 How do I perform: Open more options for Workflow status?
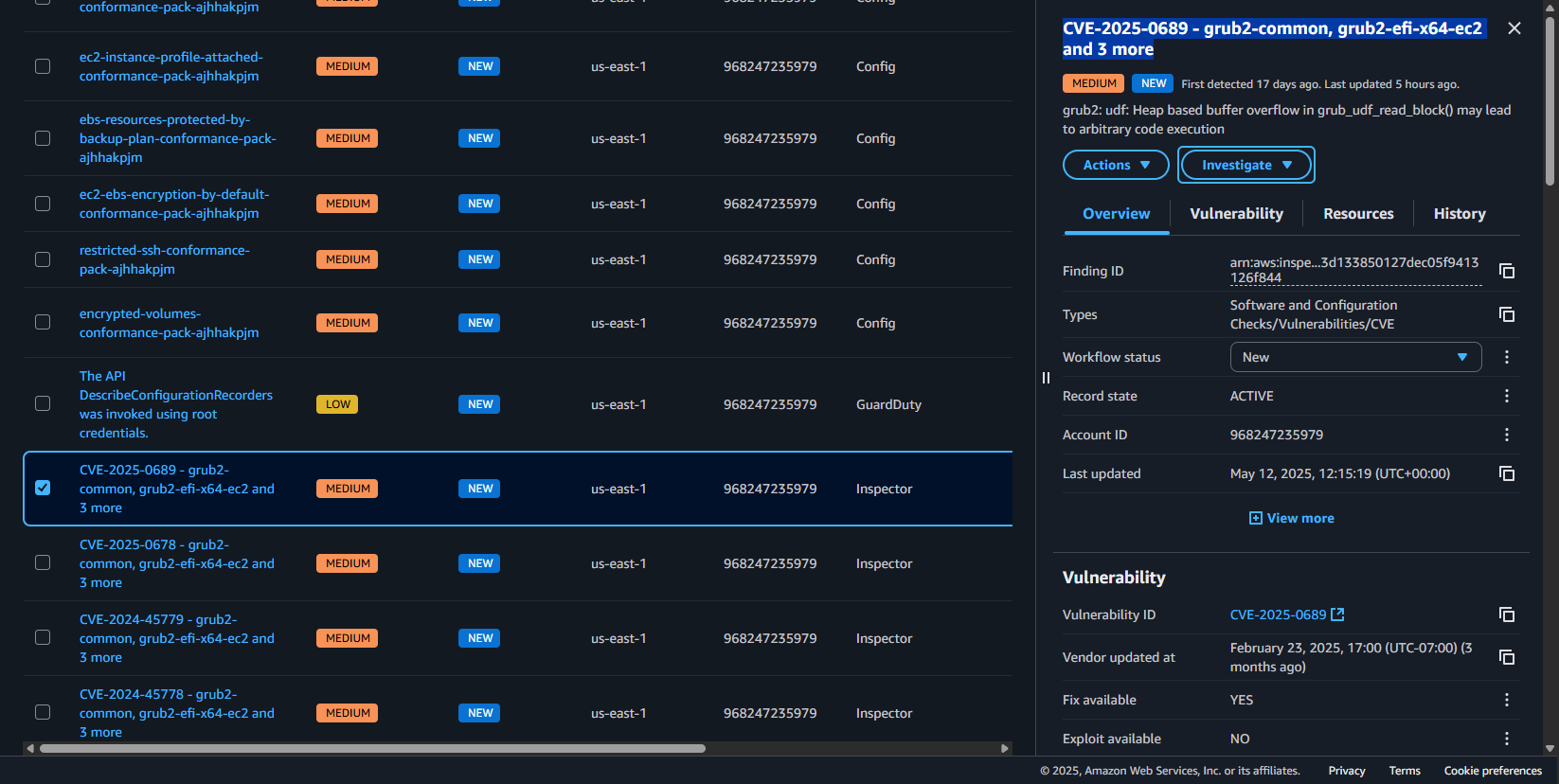[x=1507, y=357]
